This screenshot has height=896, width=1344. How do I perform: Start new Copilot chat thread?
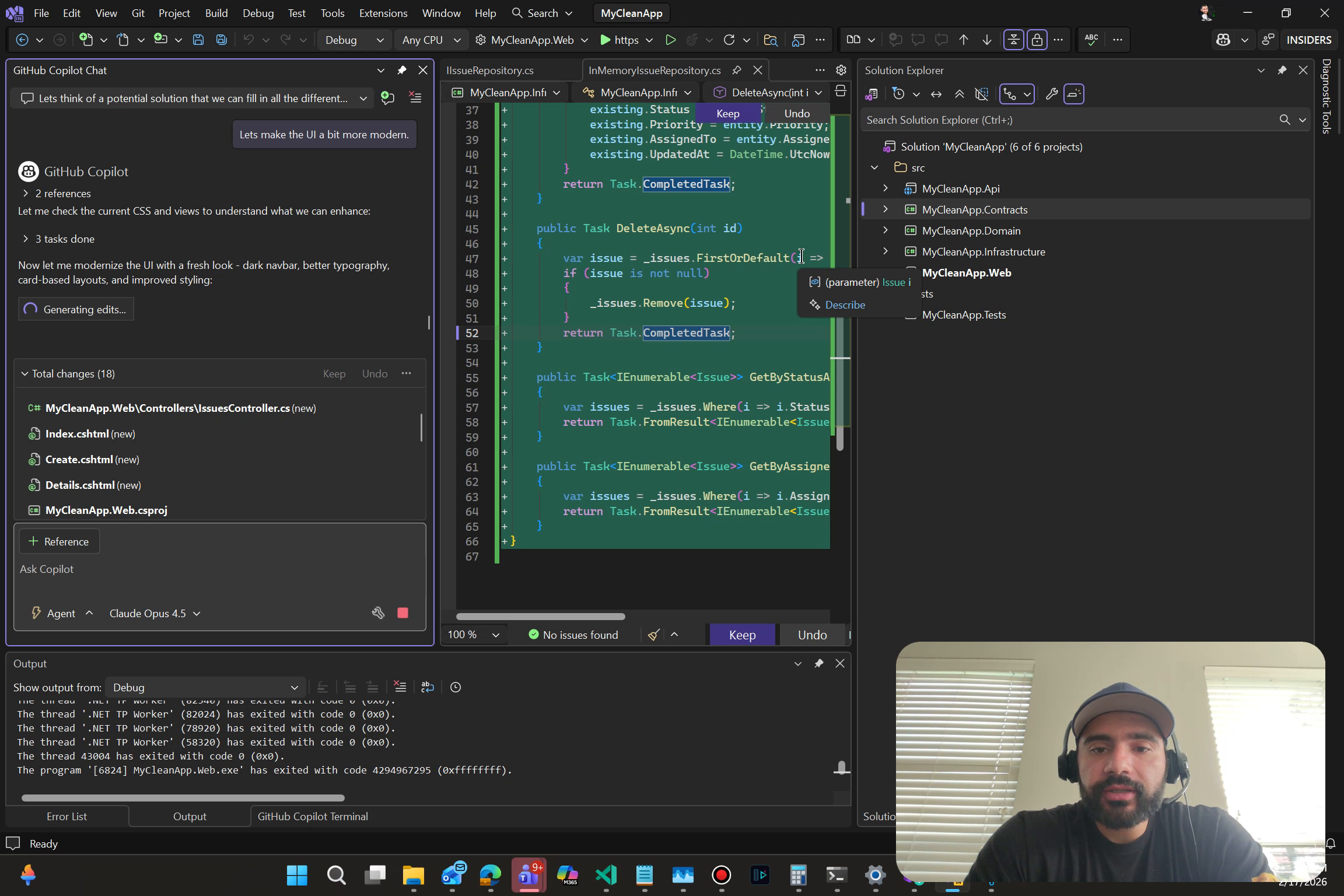click(x=387, y=98)
